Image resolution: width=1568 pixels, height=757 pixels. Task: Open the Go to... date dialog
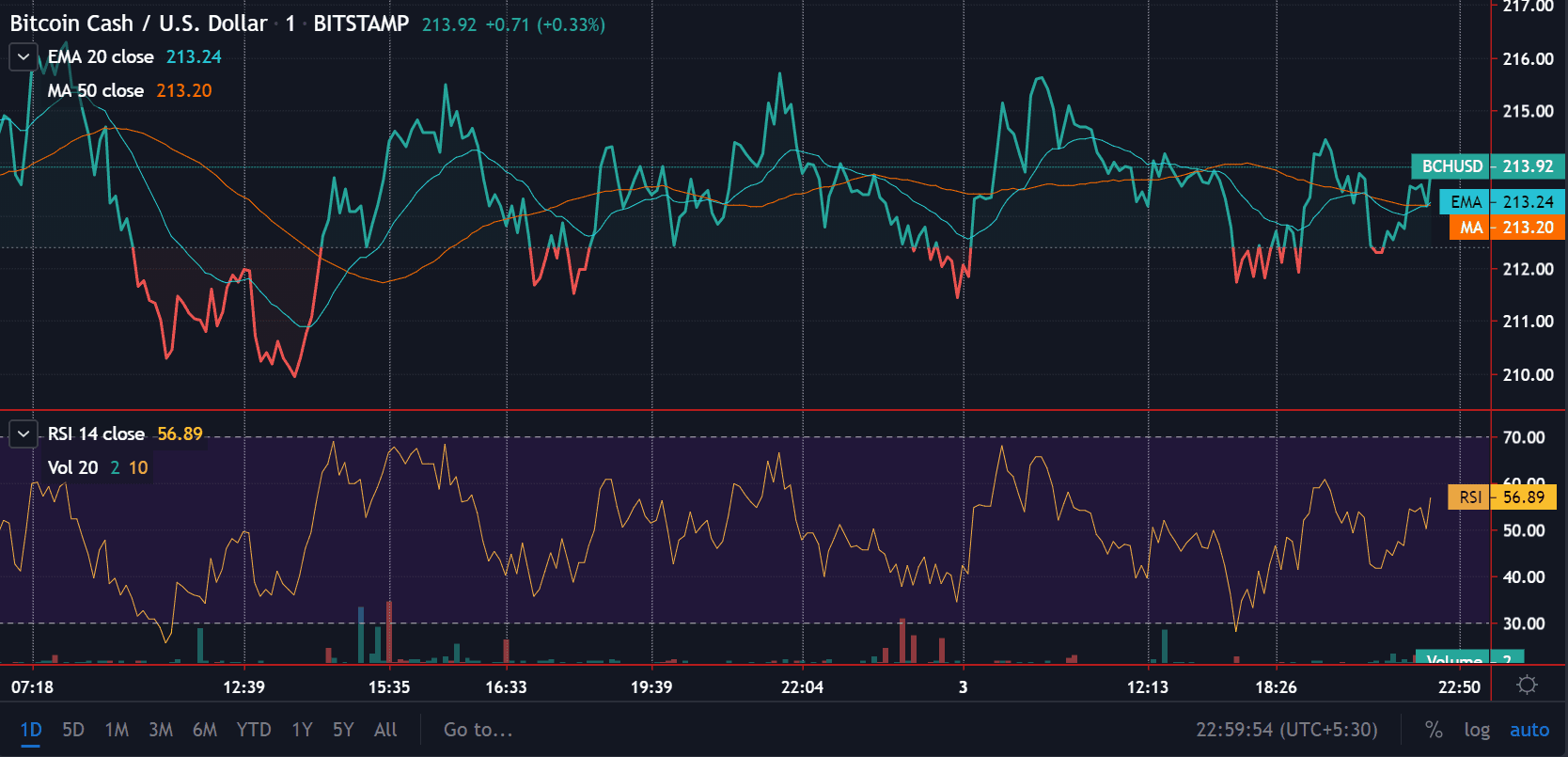478,730
